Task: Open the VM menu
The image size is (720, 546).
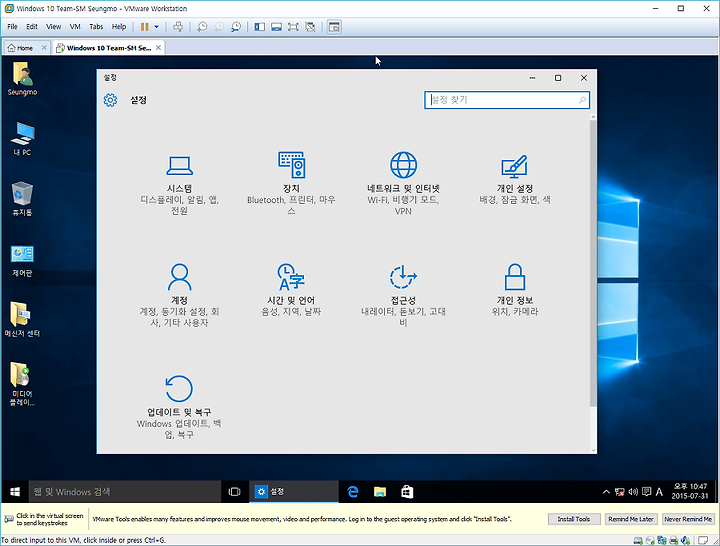Action: point(75,27)
